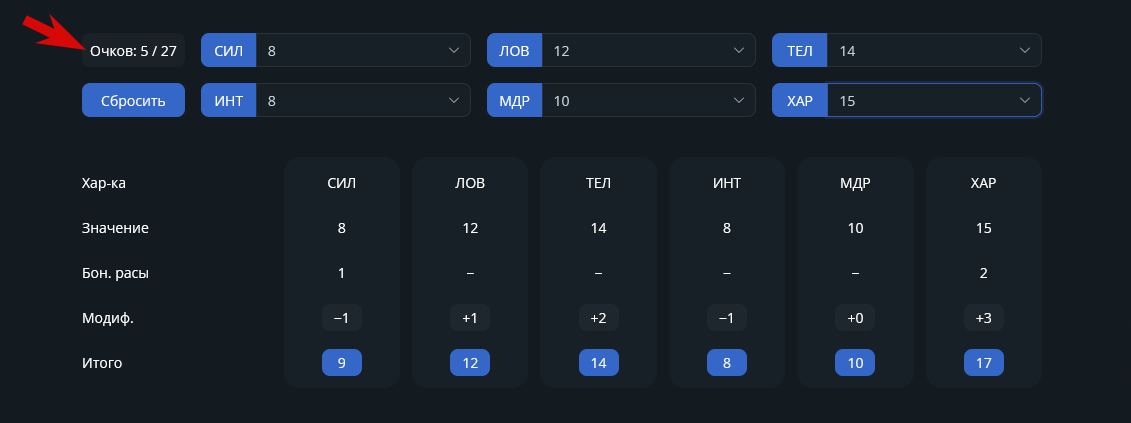Image resolution: width=1131 pixels, height=423 pixels.
Task: Click the ХАР column header in table
Action: [x=984, y=183]
